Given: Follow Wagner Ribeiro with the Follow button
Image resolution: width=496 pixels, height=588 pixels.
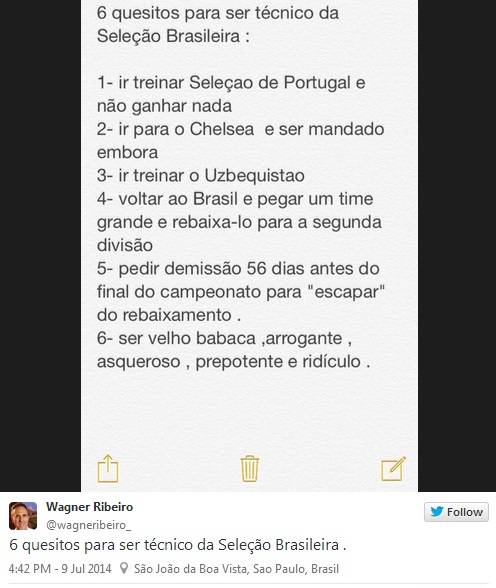Looking at the screenshot, I should [x=456, y=512].
